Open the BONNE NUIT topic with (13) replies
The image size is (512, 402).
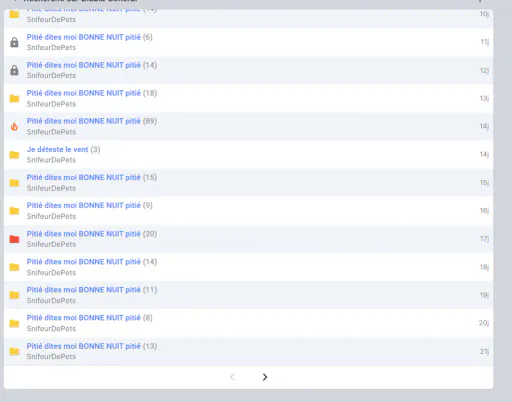pos(84,346)
